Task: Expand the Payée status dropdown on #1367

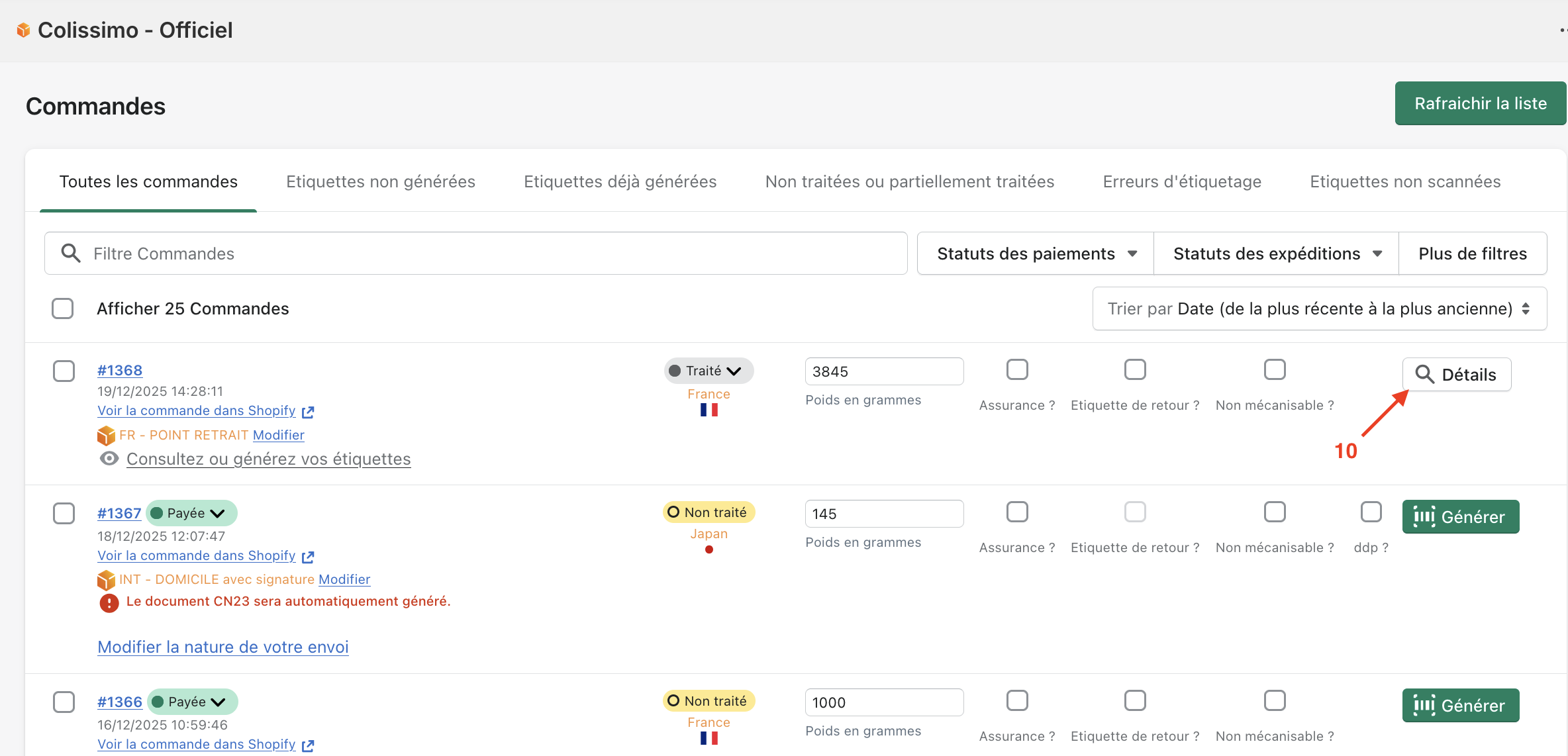Action: click(x=192, y=513)
